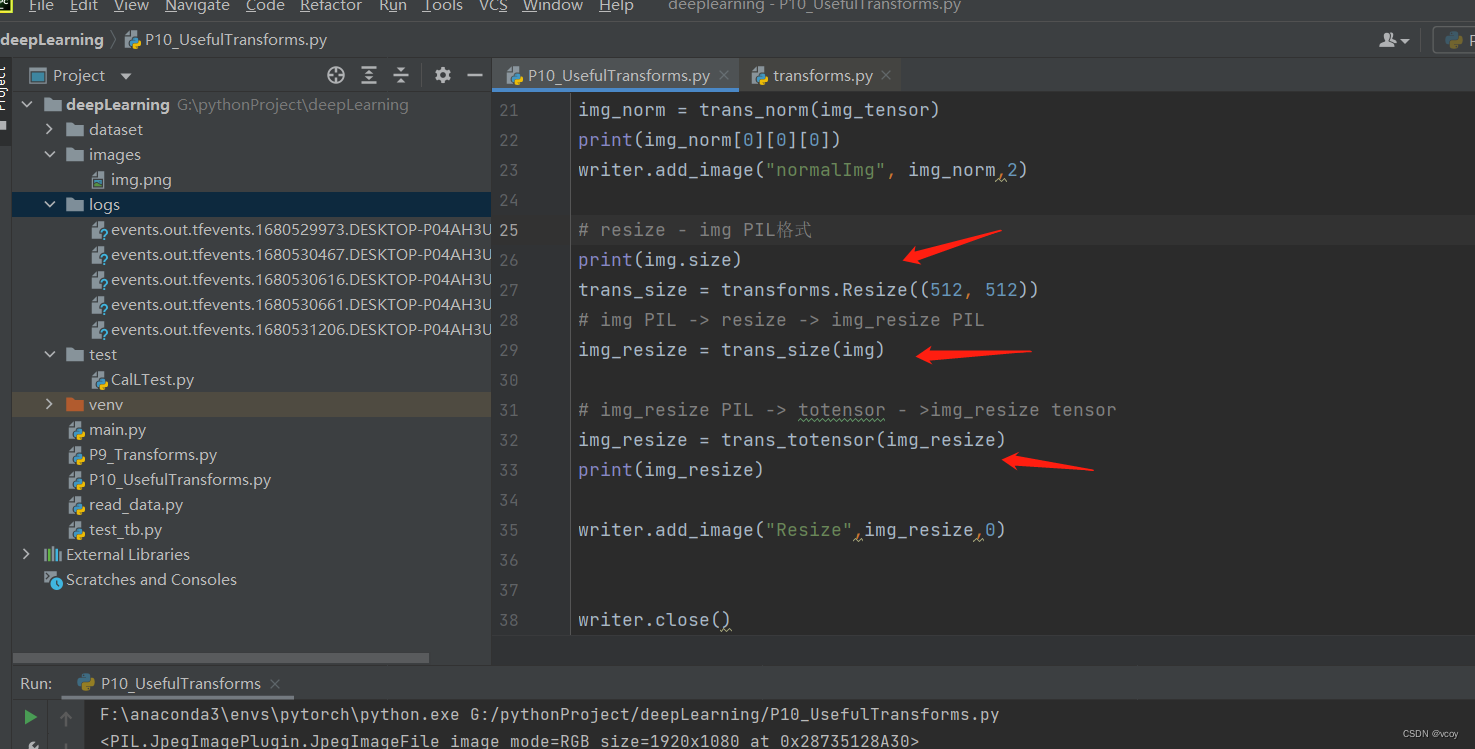
Task: Click Expand All icon in Project panel
Action: click(x=369, y=75)
